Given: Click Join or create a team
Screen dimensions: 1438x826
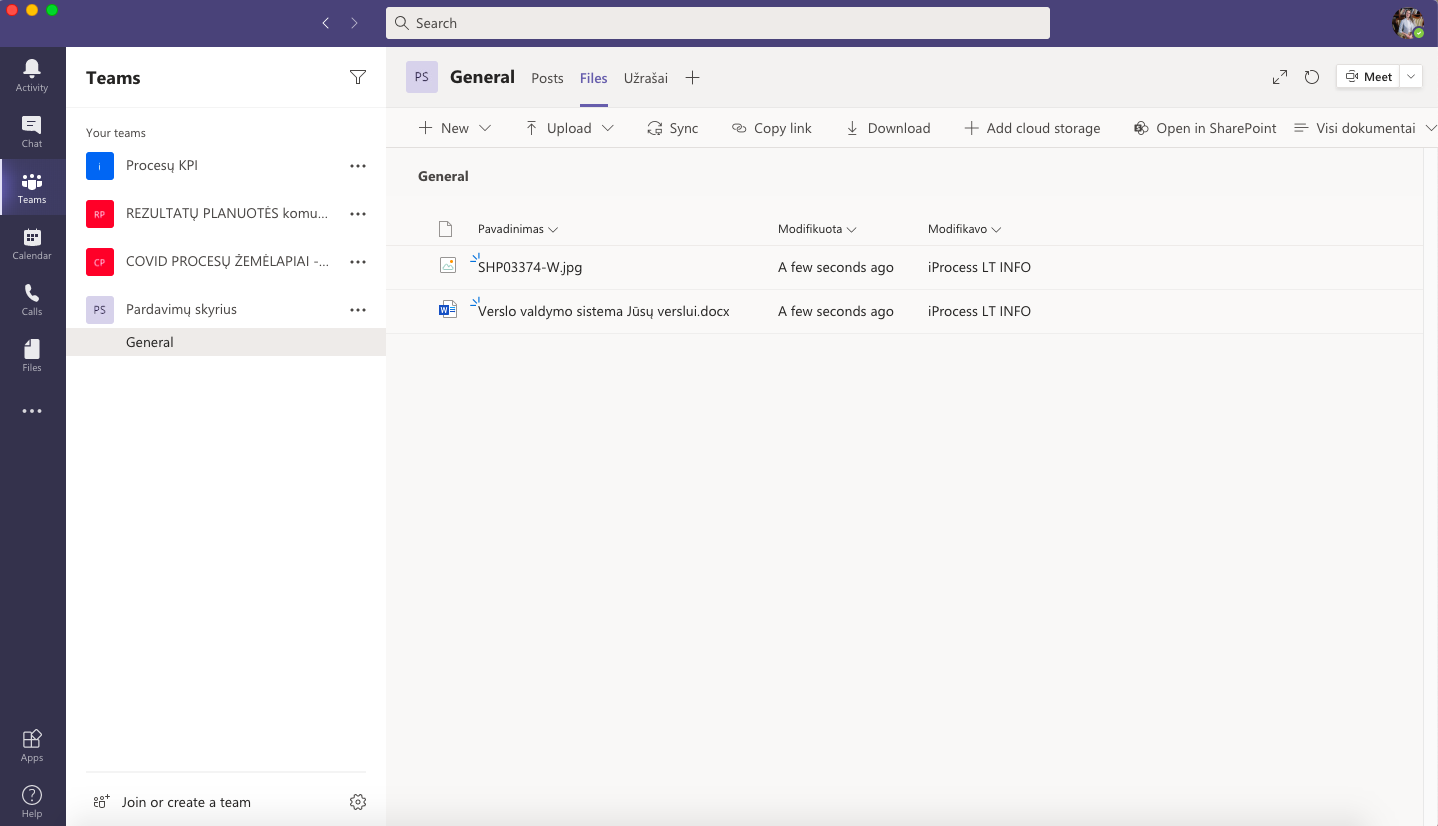Looking at the screenshot, I should pos(172,802).
